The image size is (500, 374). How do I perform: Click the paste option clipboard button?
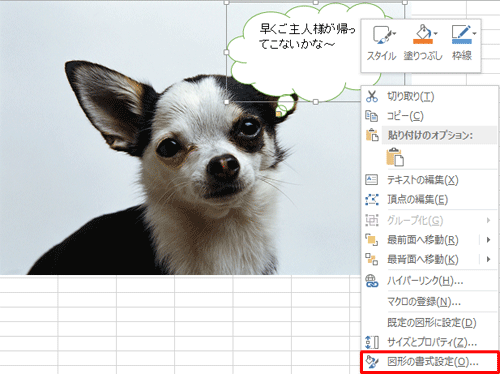[395, 157]
